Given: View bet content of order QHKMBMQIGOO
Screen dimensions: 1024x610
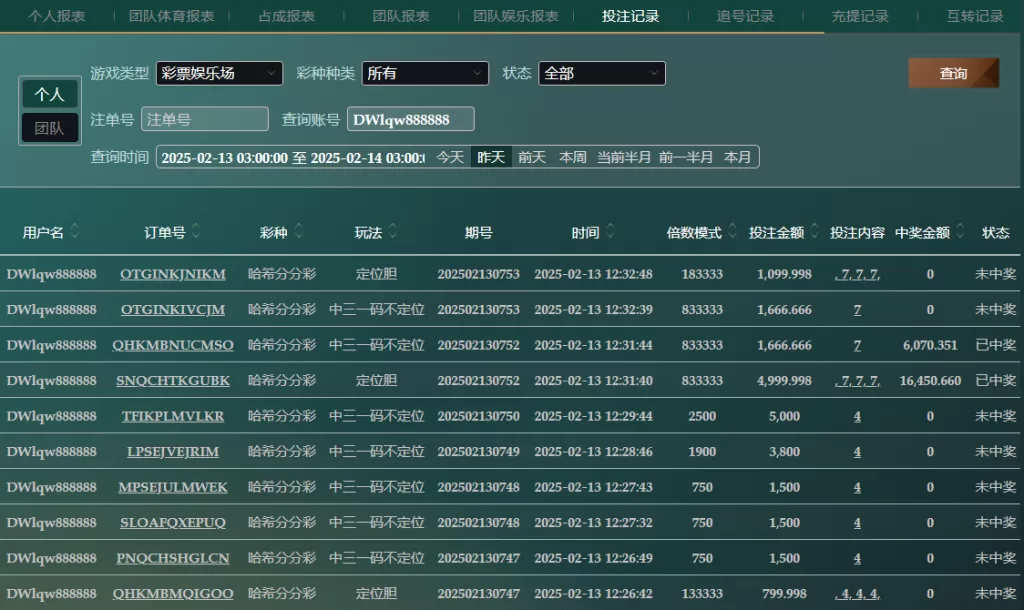Looking at the screenshot, I should coord(857,594).
